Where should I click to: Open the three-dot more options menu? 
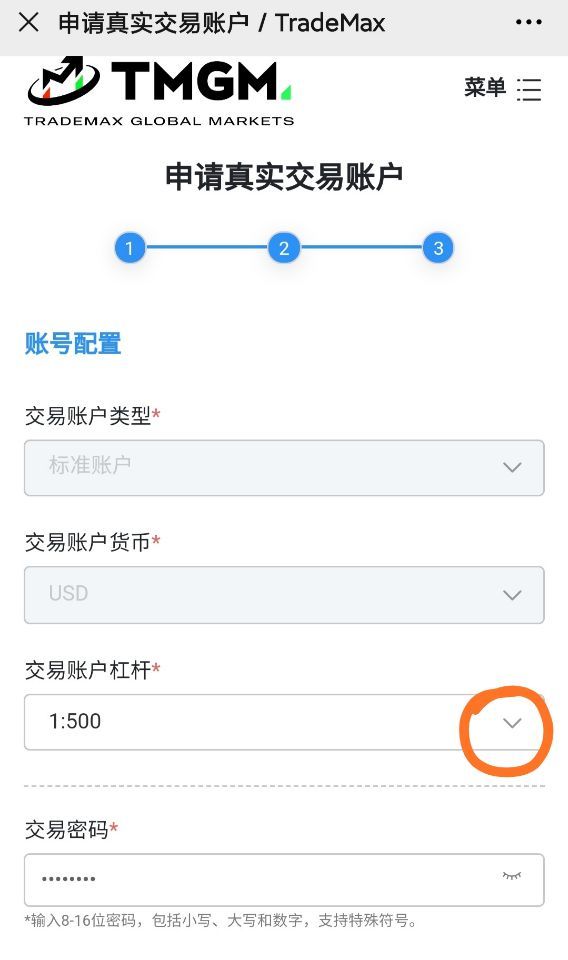pyautogui.click(x=529, y=22)
